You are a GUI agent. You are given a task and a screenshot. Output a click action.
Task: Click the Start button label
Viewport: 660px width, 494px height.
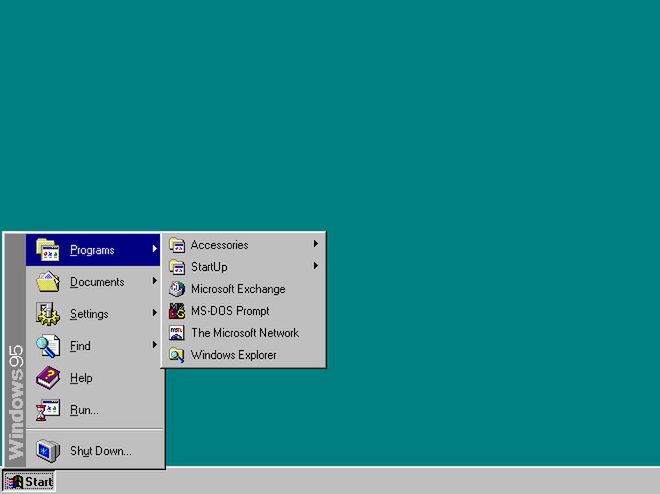tap(39, 482)
